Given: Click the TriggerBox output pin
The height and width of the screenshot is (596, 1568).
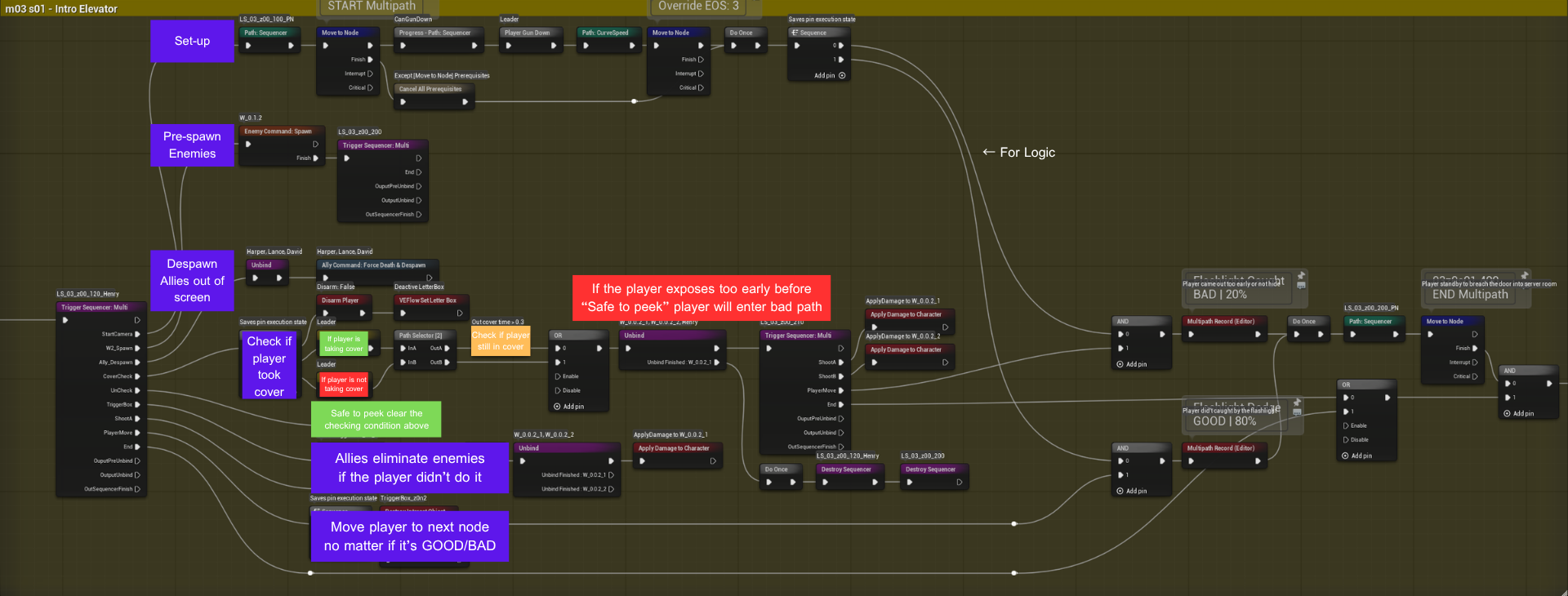Looking at the screenshot, I should (137, 404).
